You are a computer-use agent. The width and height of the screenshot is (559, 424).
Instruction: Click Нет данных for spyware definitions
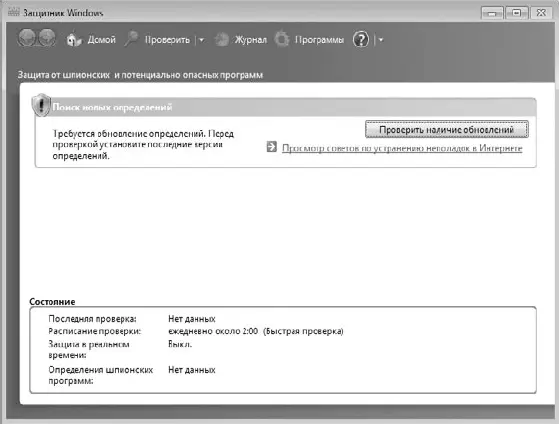tap(192, 370)
